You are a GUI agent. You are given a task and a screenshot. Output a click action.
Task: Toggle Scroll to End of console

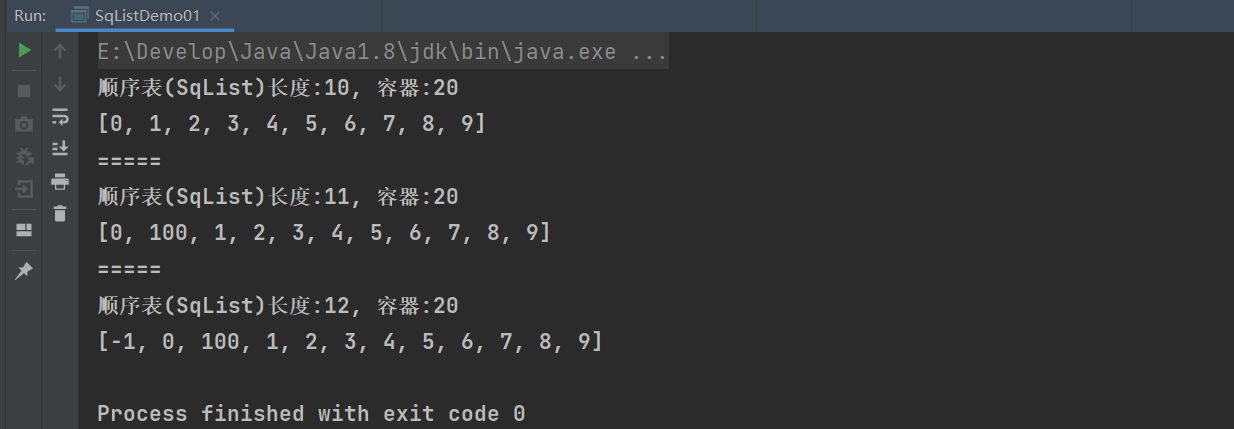[60, 149]
